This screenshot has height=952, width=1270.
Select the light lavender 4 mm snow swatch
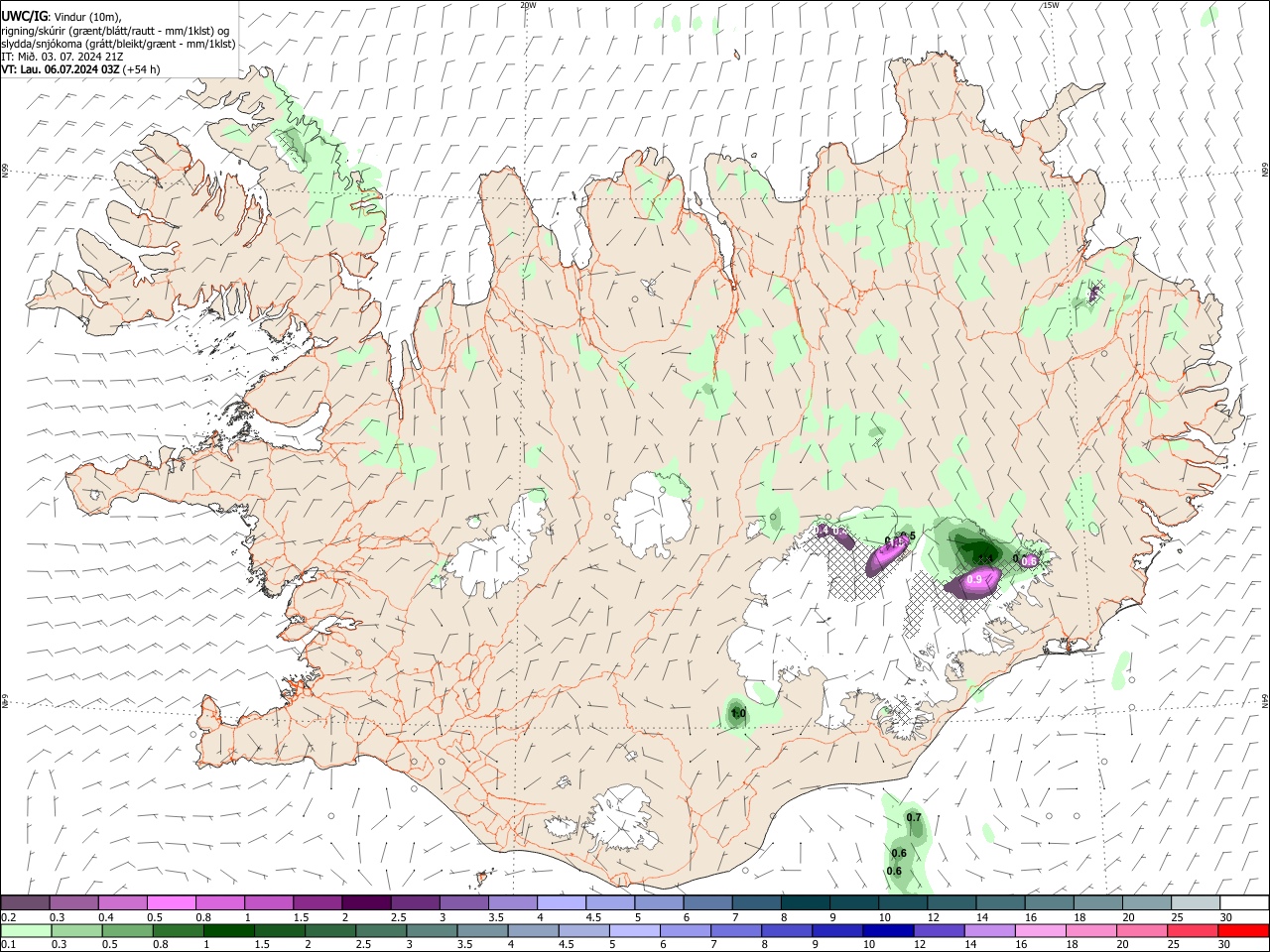tap(562, 903)
